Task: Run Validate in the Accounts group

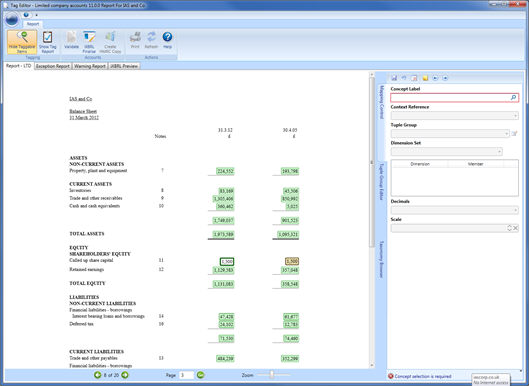Action: click(x=71, y=40)
